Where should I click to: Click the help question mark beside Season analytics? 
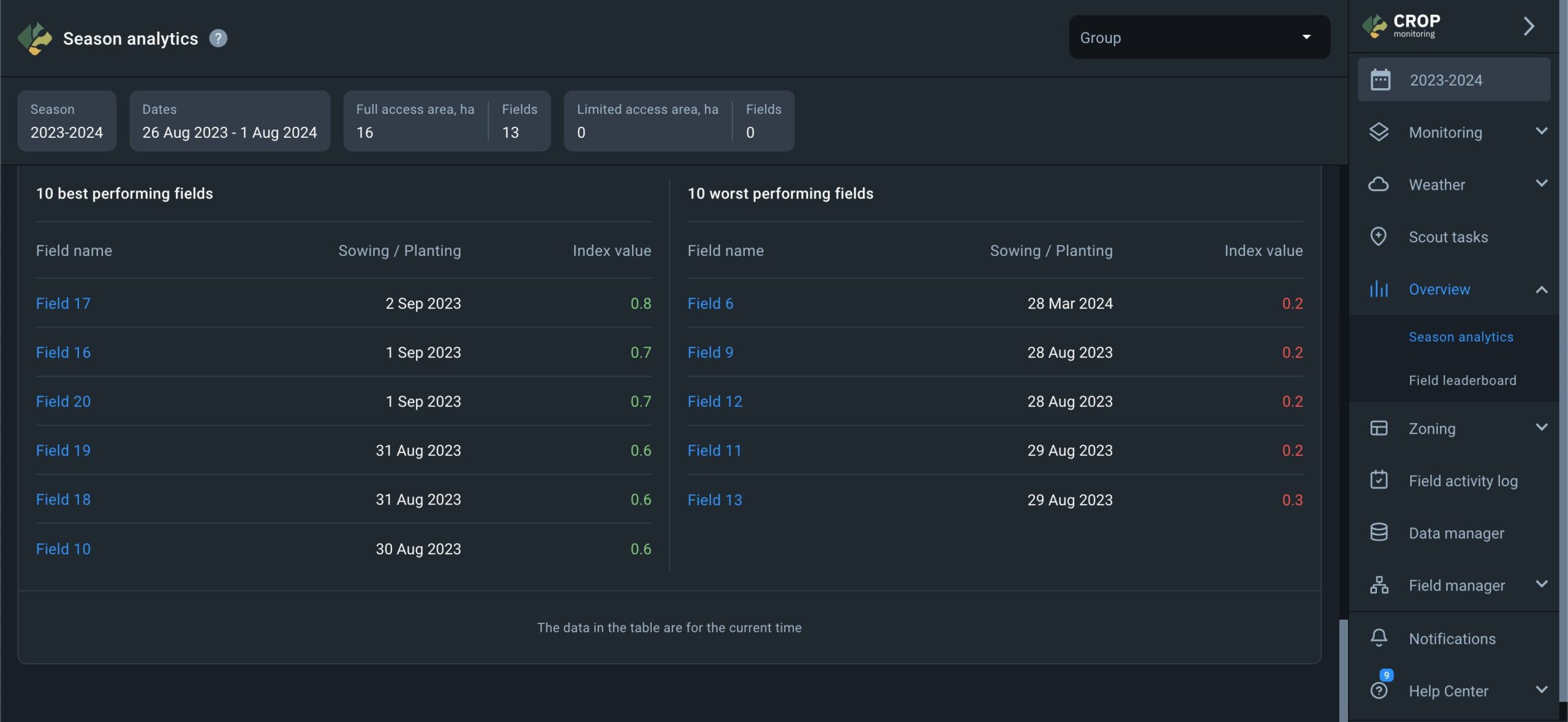pos(218,38)
